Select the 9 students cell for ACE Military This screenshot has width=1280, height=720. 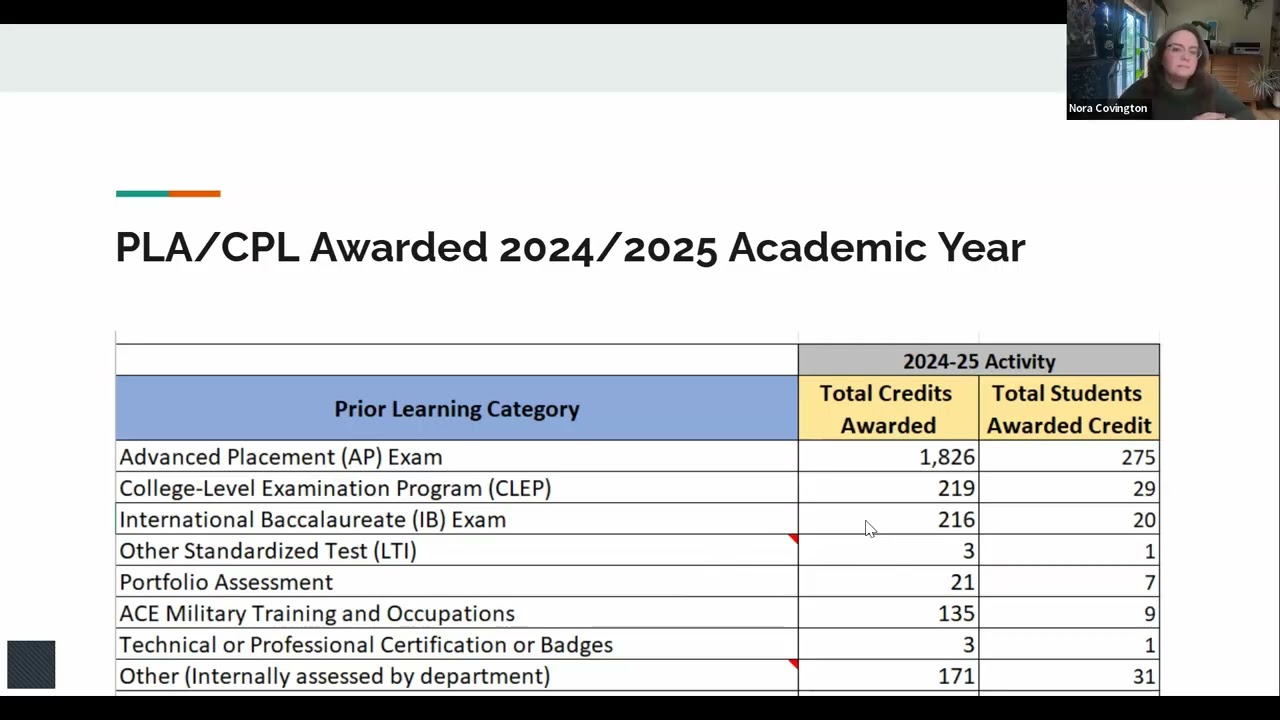point(1069,613)
